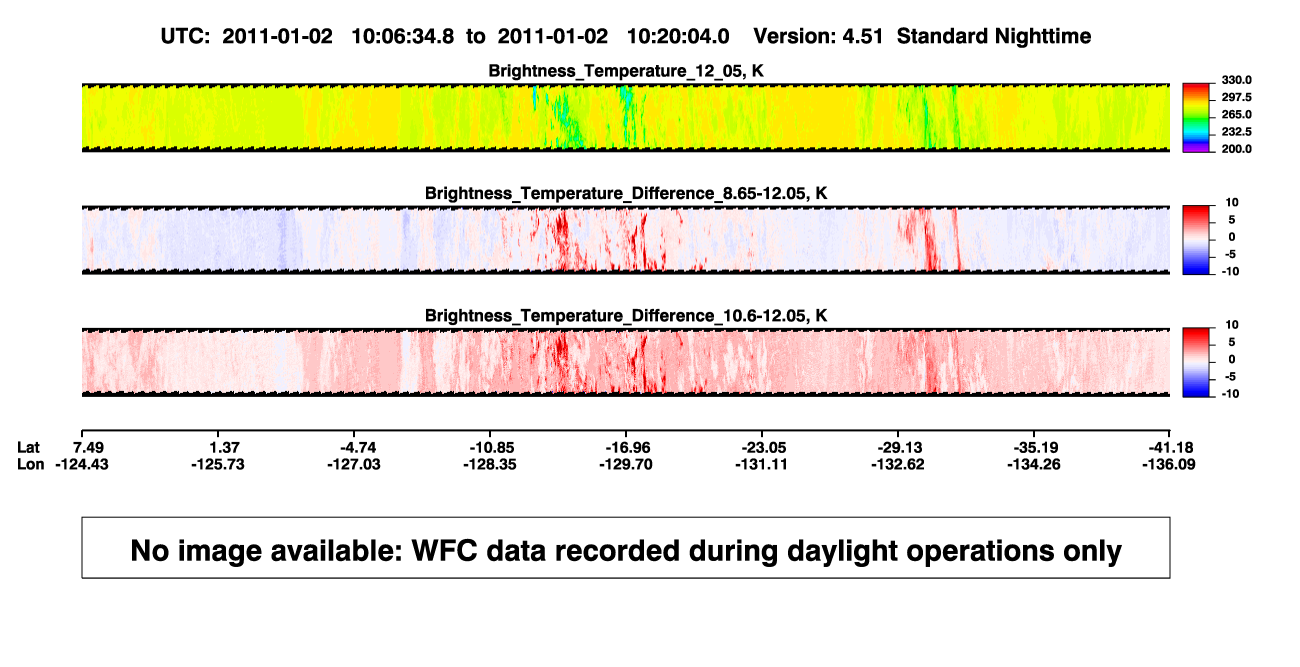The image size is (1300, 667).
Task: Click the 330.0 color scale label
Action: [1236, 80]
